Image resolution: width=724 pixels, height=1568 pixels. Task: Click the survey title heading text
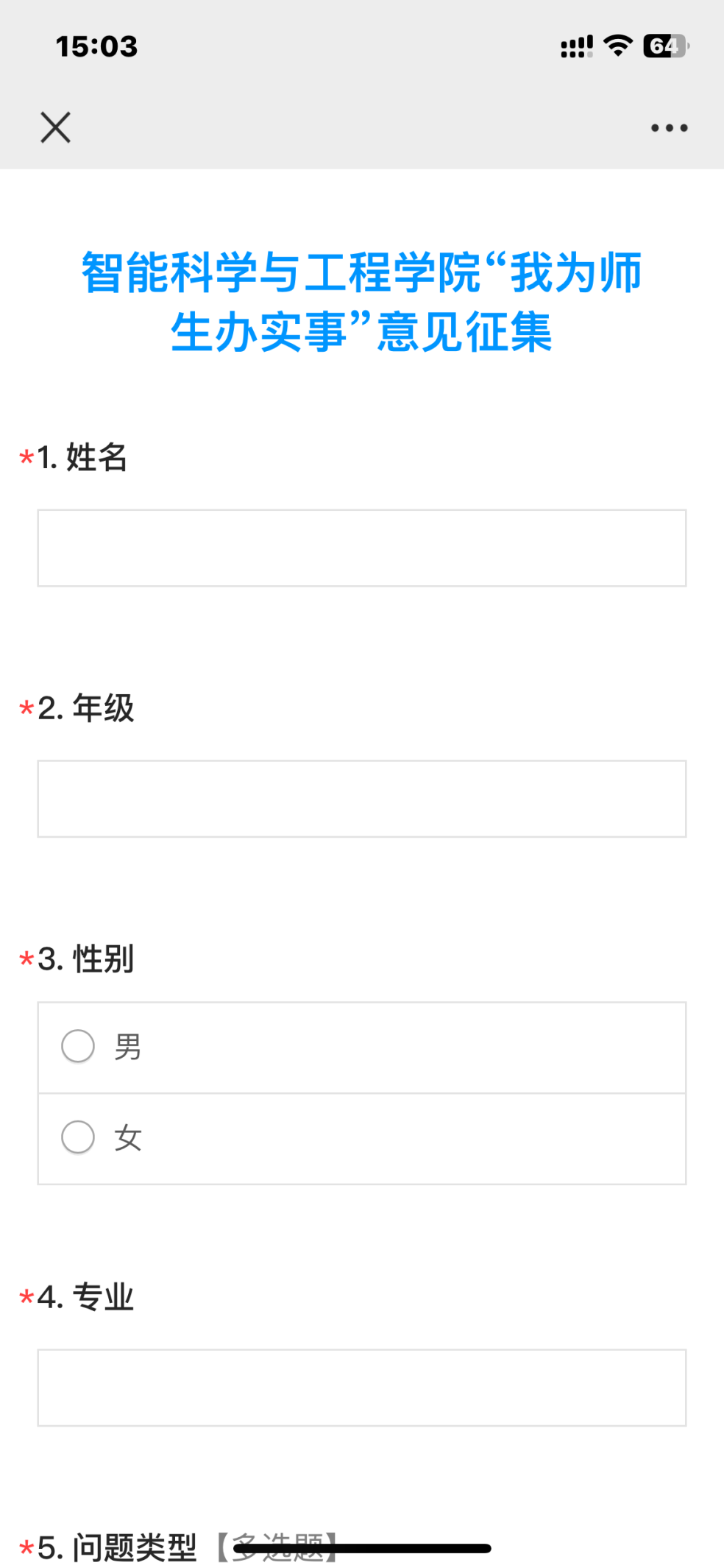[362, 302]
